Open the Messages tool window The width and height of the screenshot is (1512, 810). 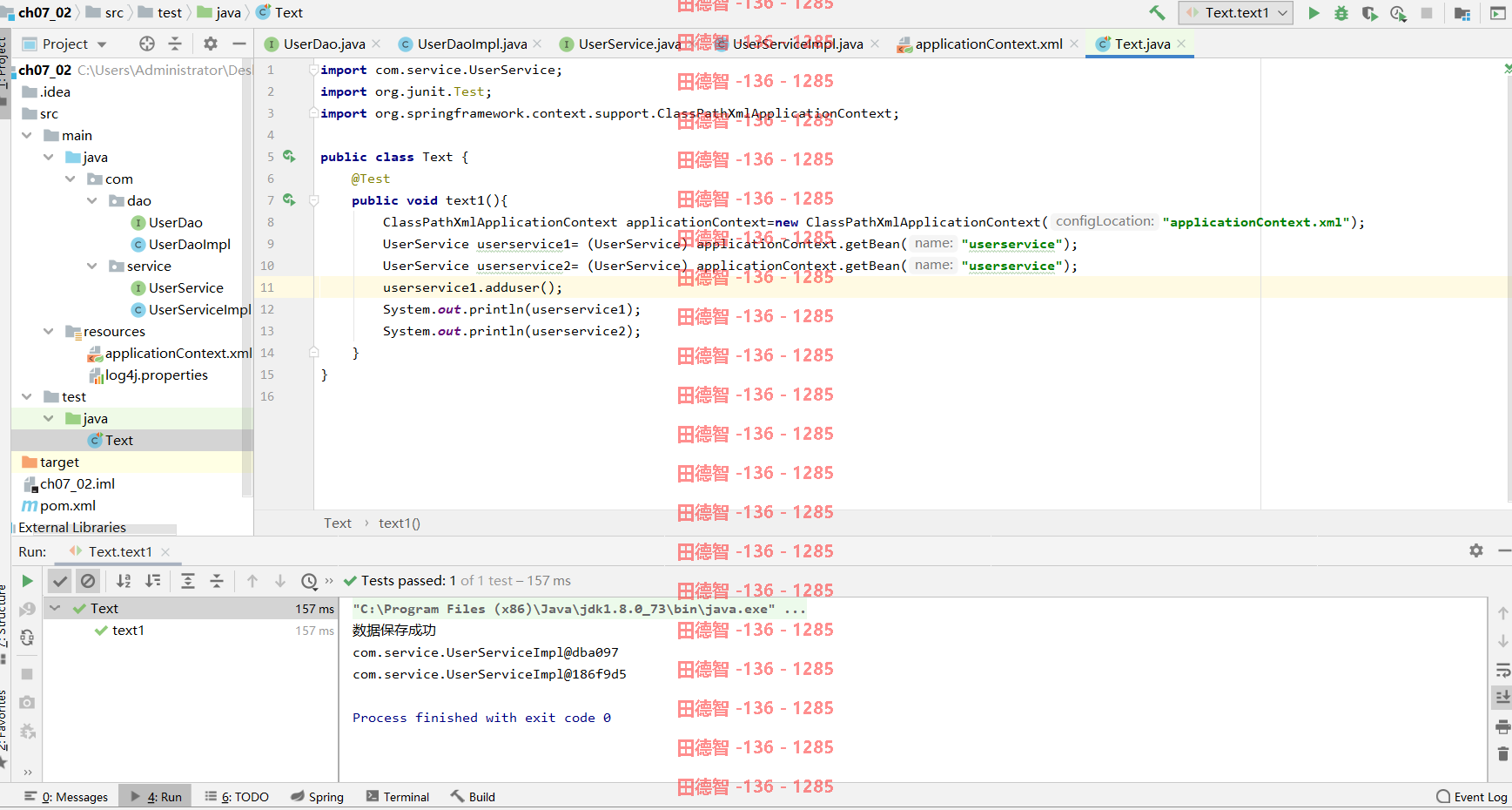[x=66, y=797]
